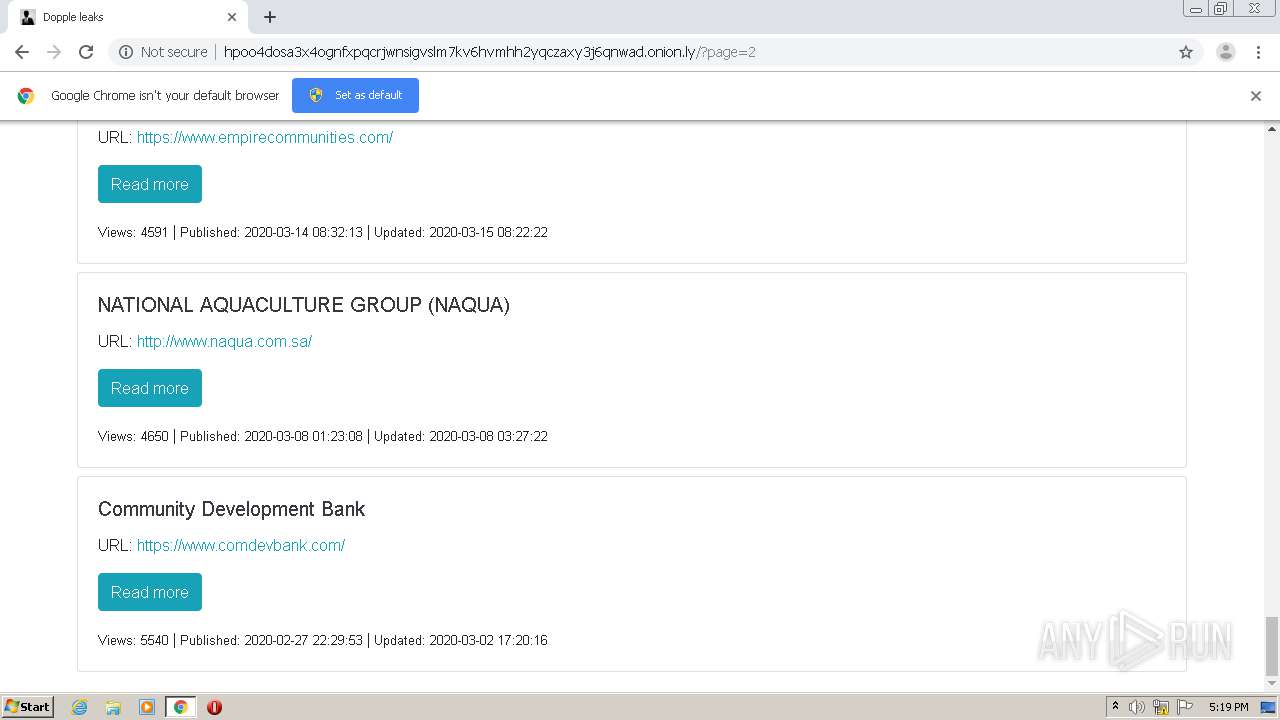Open the empirecommunities.com link

click(x=265, y=137)
